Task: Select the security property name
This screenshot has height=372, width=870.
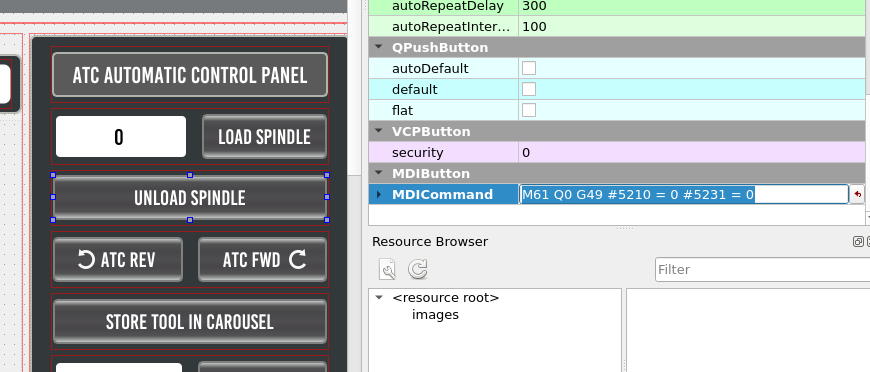Action: (417, 152)
